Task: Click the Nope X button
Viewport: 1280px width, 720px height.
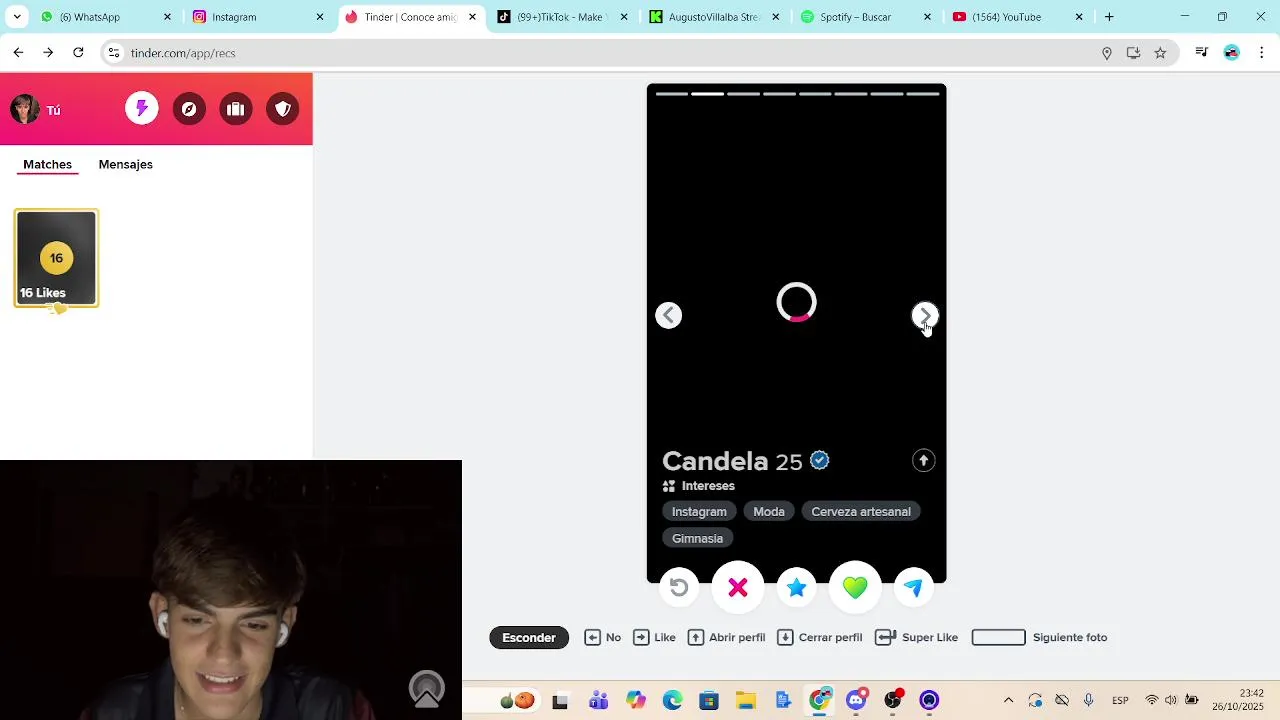Action: click(x=738, y=588)
